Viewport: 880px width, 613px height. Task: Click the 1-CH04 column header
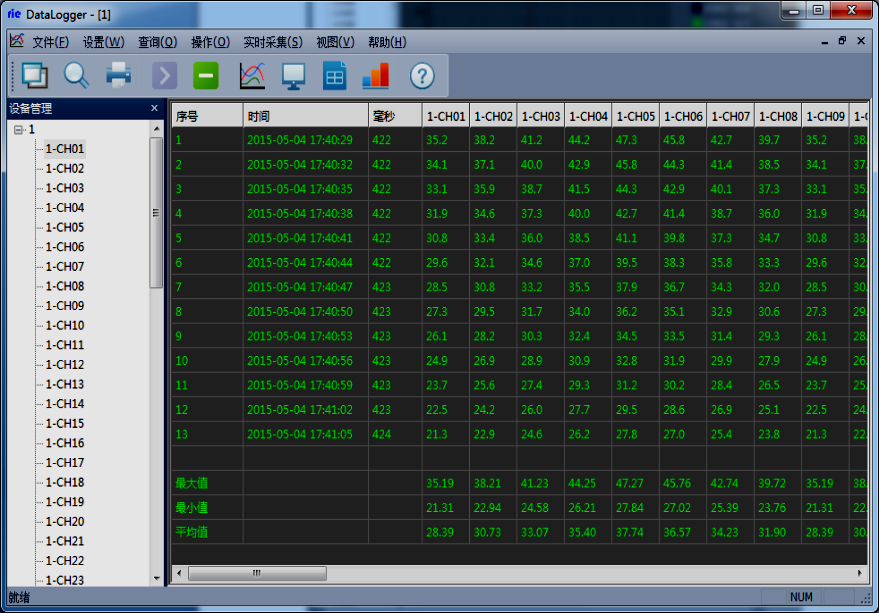tap(588, 116)
